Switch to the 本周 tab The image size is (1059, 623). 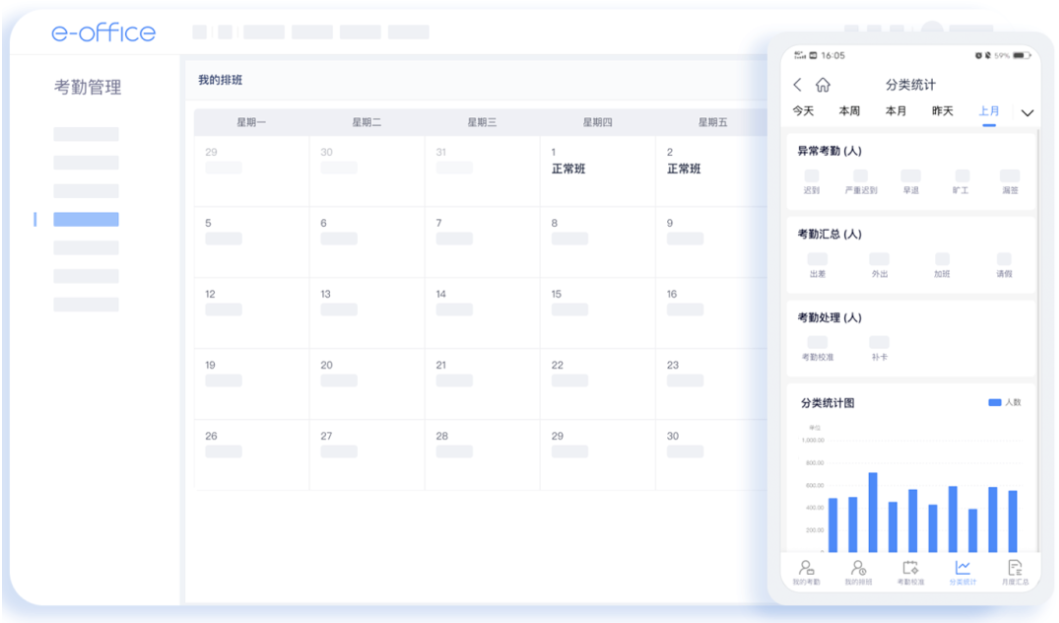click(849, 111)
